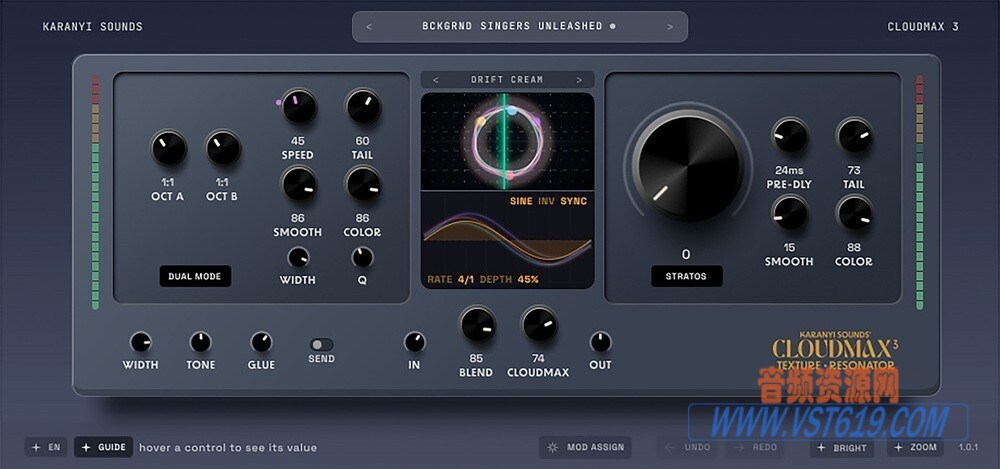Click the reverb SMOOTH knob set to 15

click(790, 213)
